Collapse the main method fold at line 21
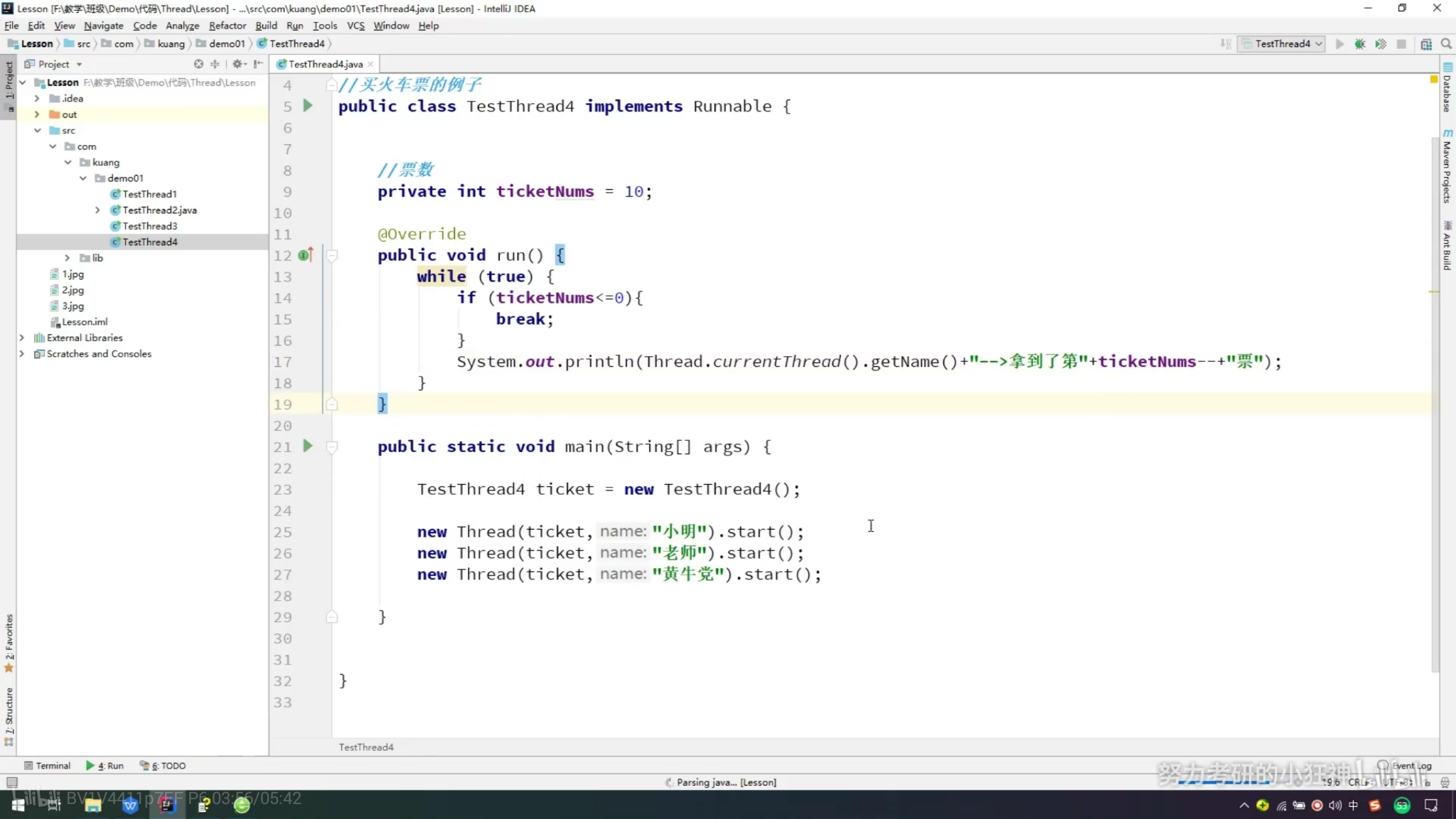Viewport: 1456px width, 819px height. pyautogui.click(x=331, y=447)
